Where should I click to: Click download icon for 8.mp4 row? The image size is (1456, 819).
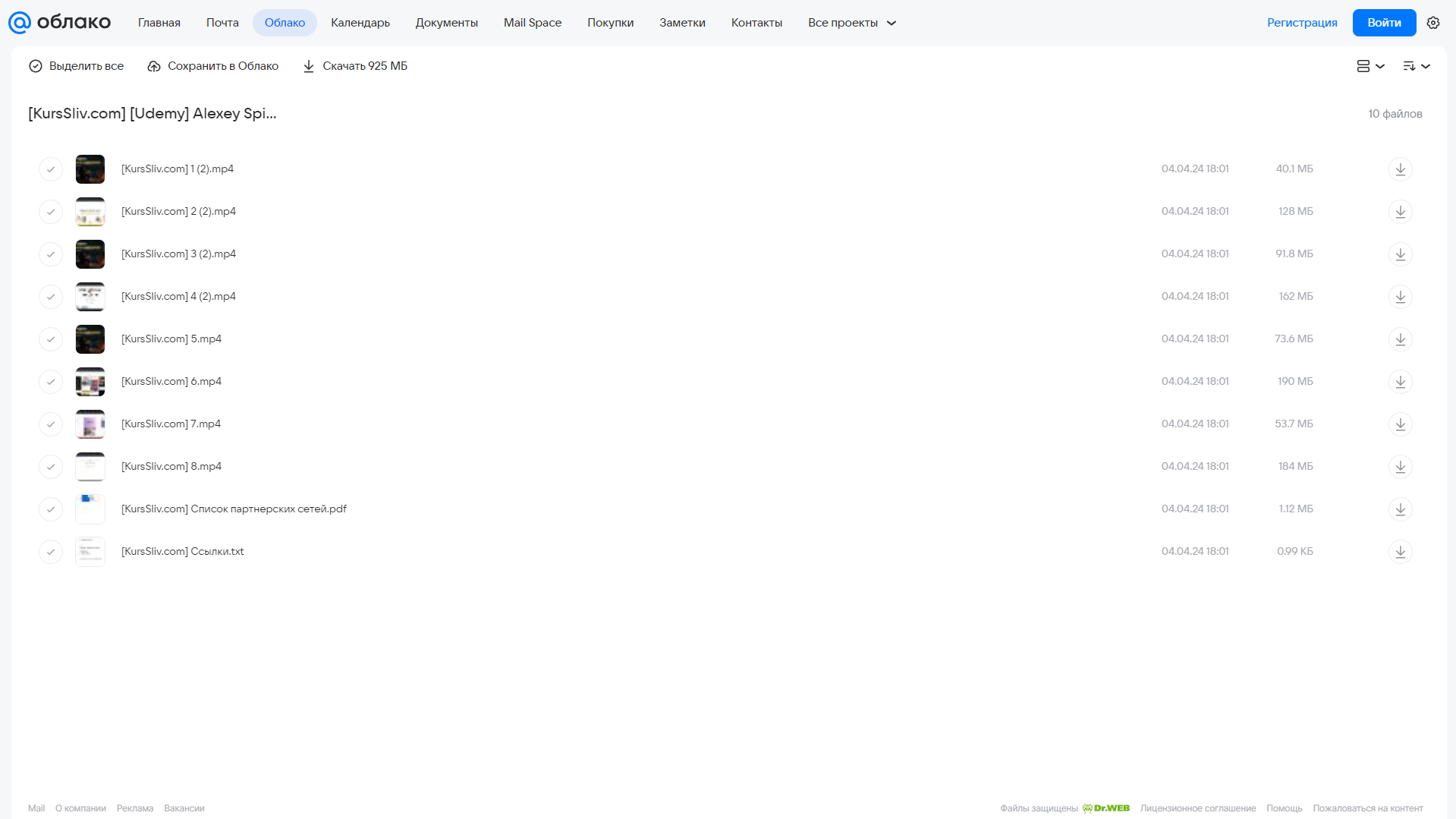[x=1400, y=467]
